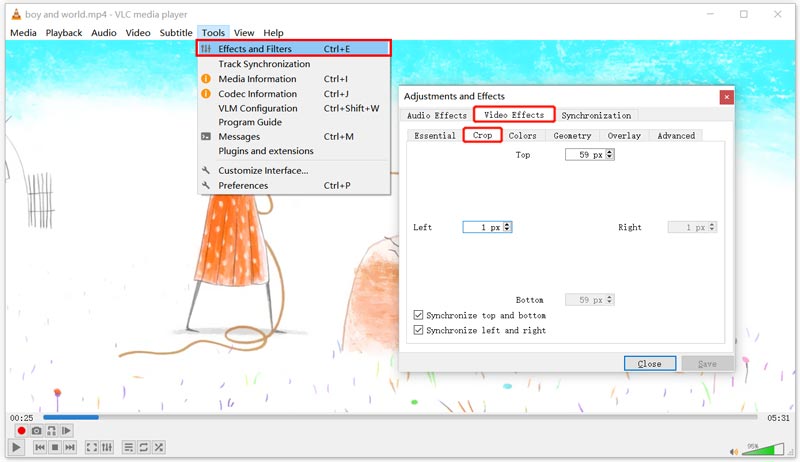Image resolution: width=800 pixels, height=462 pixels.
Task: Choose Customize Interface... entry
Action: [x=293, y=170]
